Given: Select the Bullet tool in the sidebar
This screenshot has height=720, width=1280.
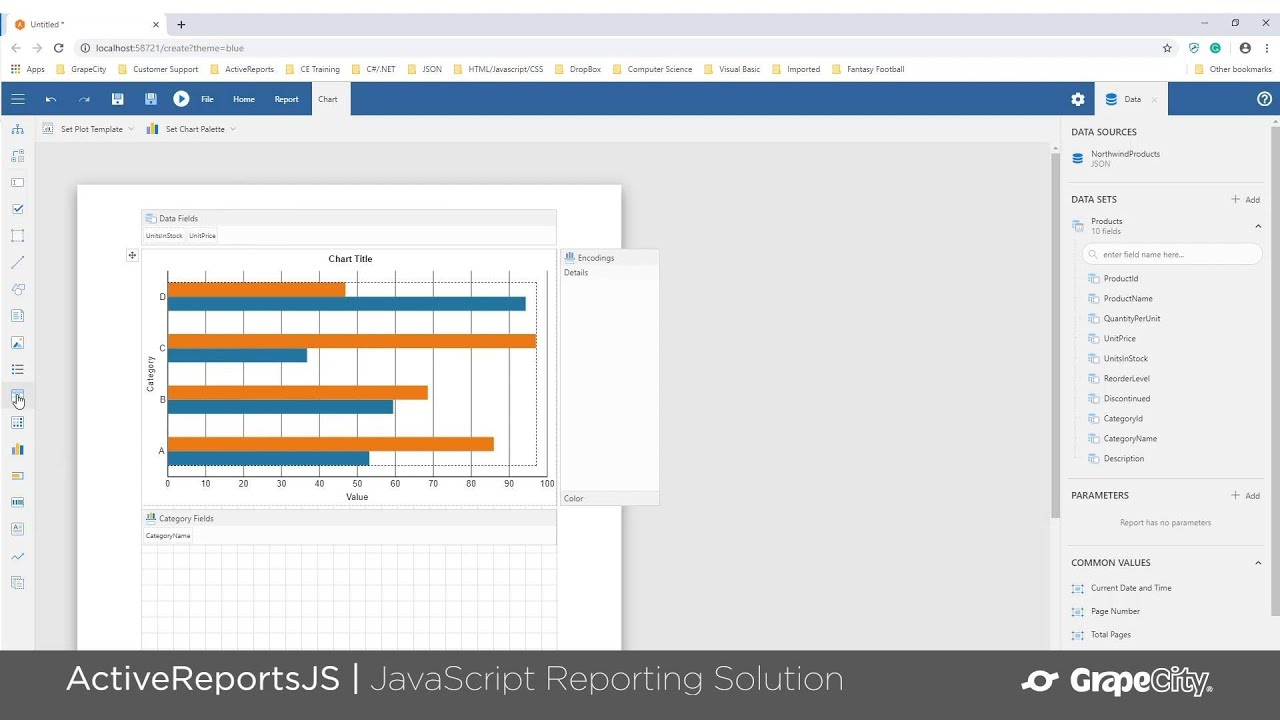Looking at the screenshot, I should [17, 476].
